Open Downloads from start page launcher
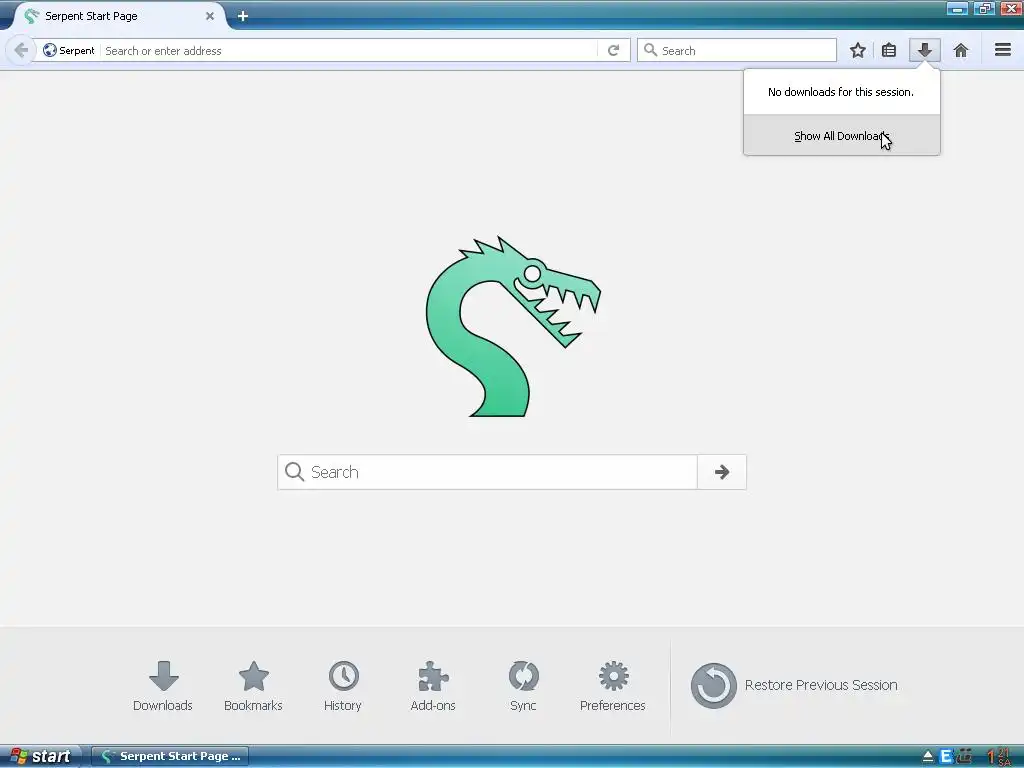The image size is (1024, 768). coord(163,686)
